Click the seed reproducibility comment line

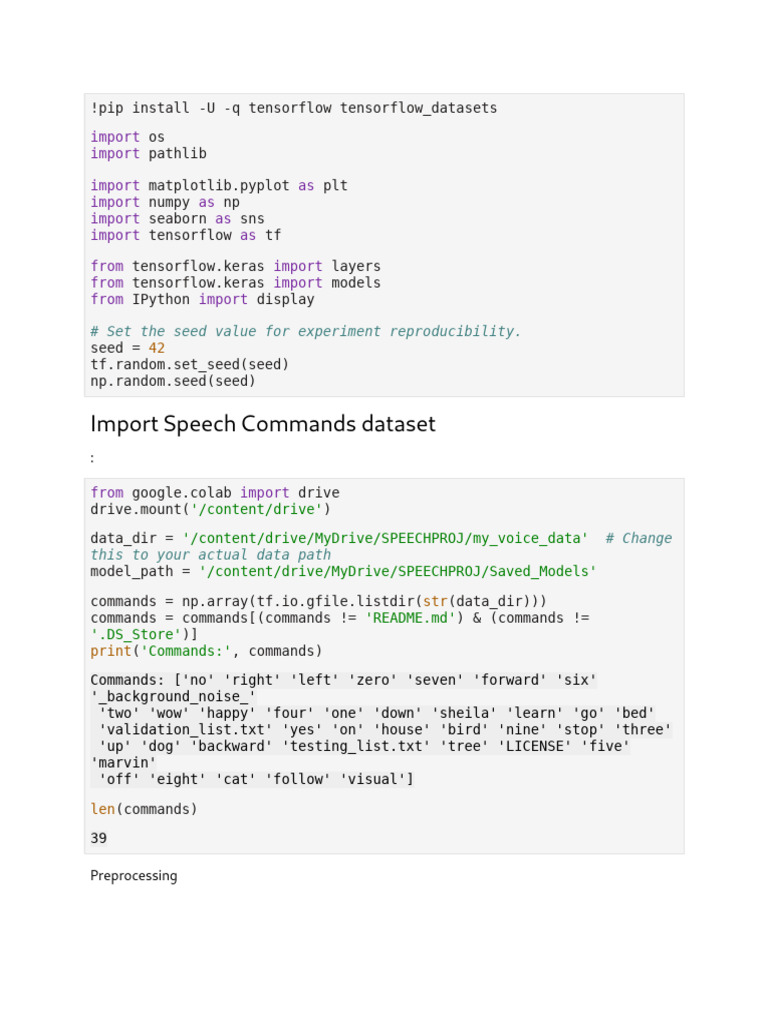click(x=306, y=331)
